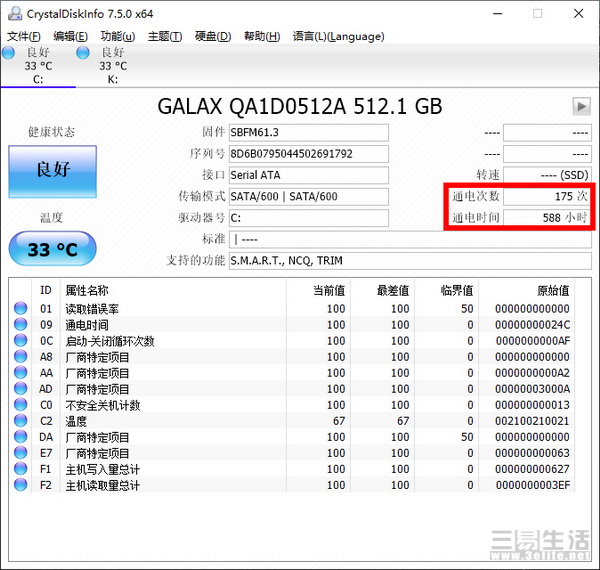Open the 帮助(H) menu
600x570 pixels.
point(262,36)
